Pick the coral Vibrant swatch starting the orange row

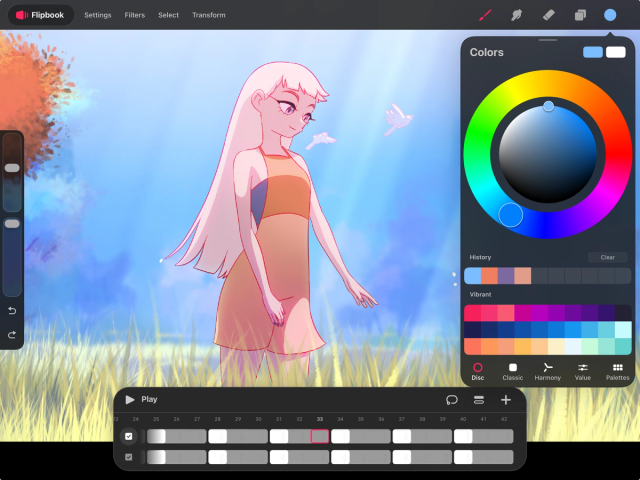tap(473, 347)
